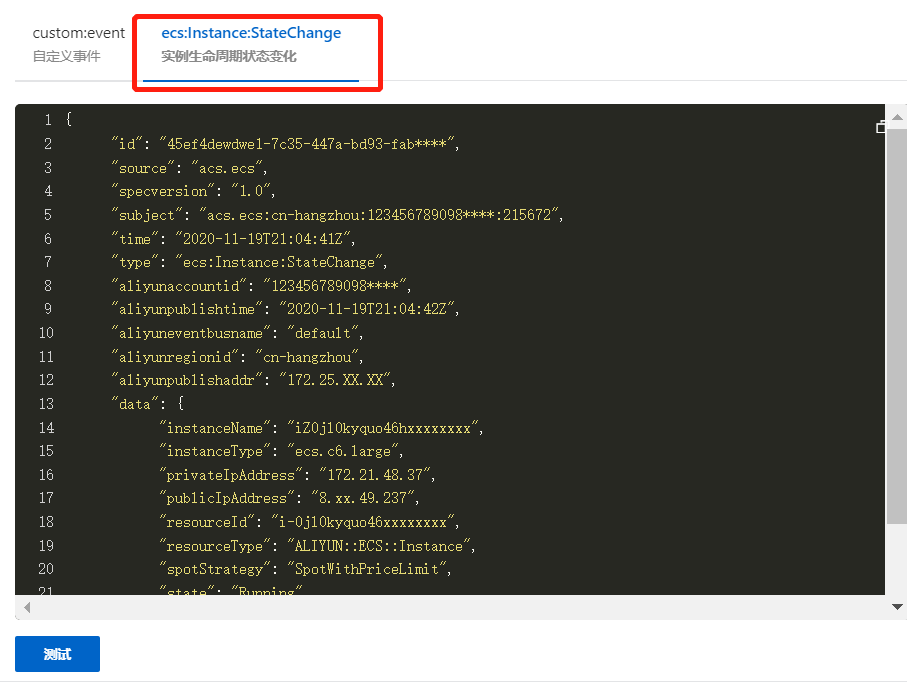Click the "id" value line in the editor
907x686 pixels.
tap(285, 144)
